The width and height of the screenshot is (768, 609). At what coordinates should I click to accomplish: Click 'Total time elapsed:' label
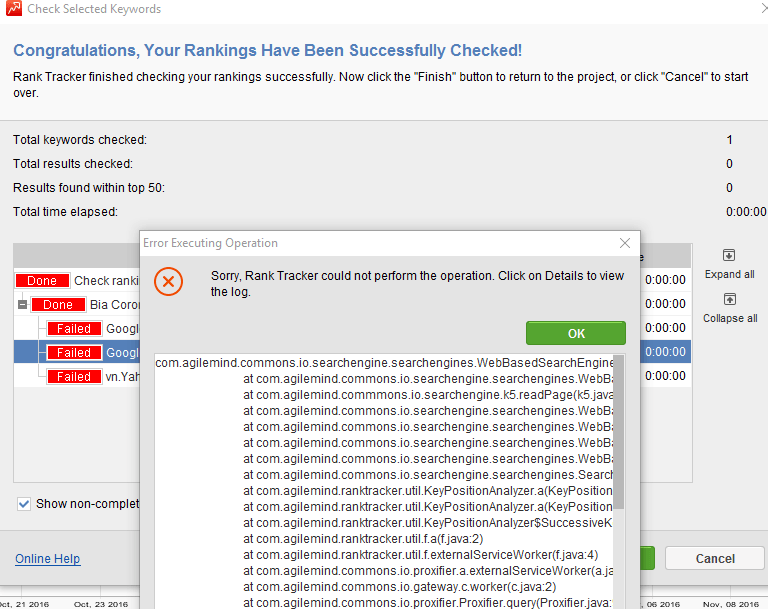tap(65, 212)
